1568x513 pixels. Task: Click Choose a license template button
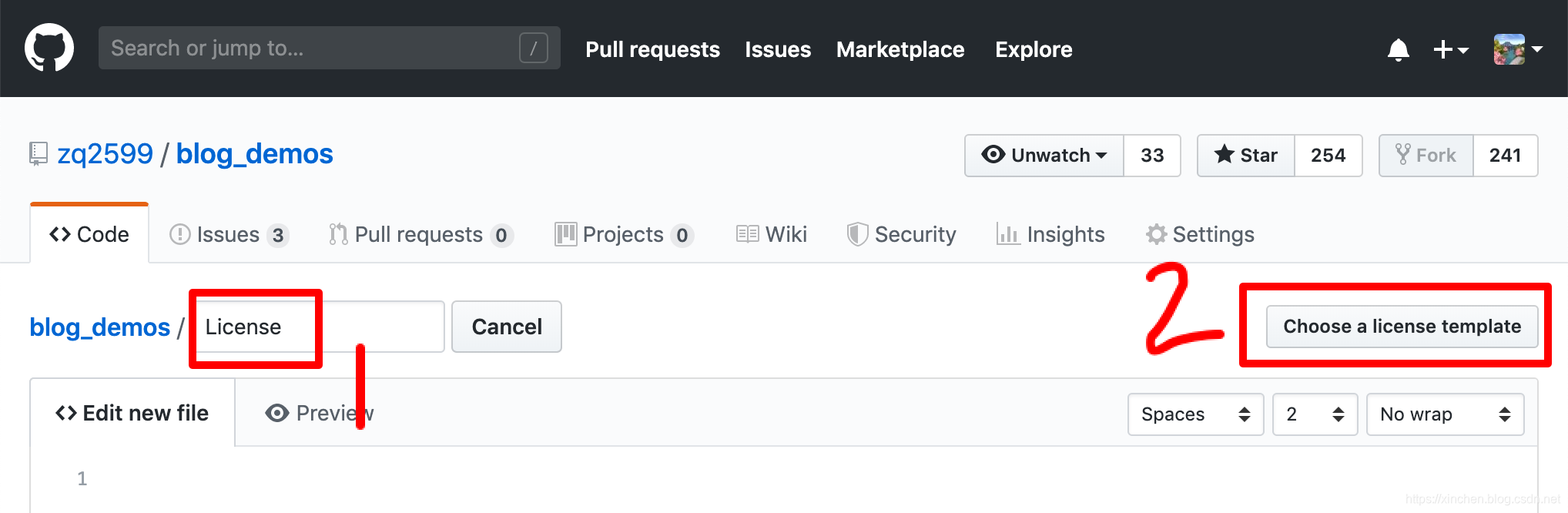(1402, 327)
